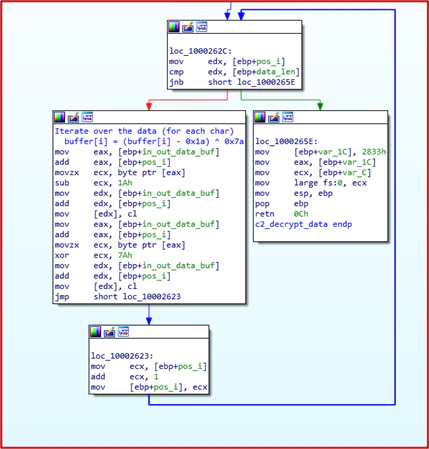Click color icon in loc_1000262C node header
This screenshot has width=429, height=449.
174,27
